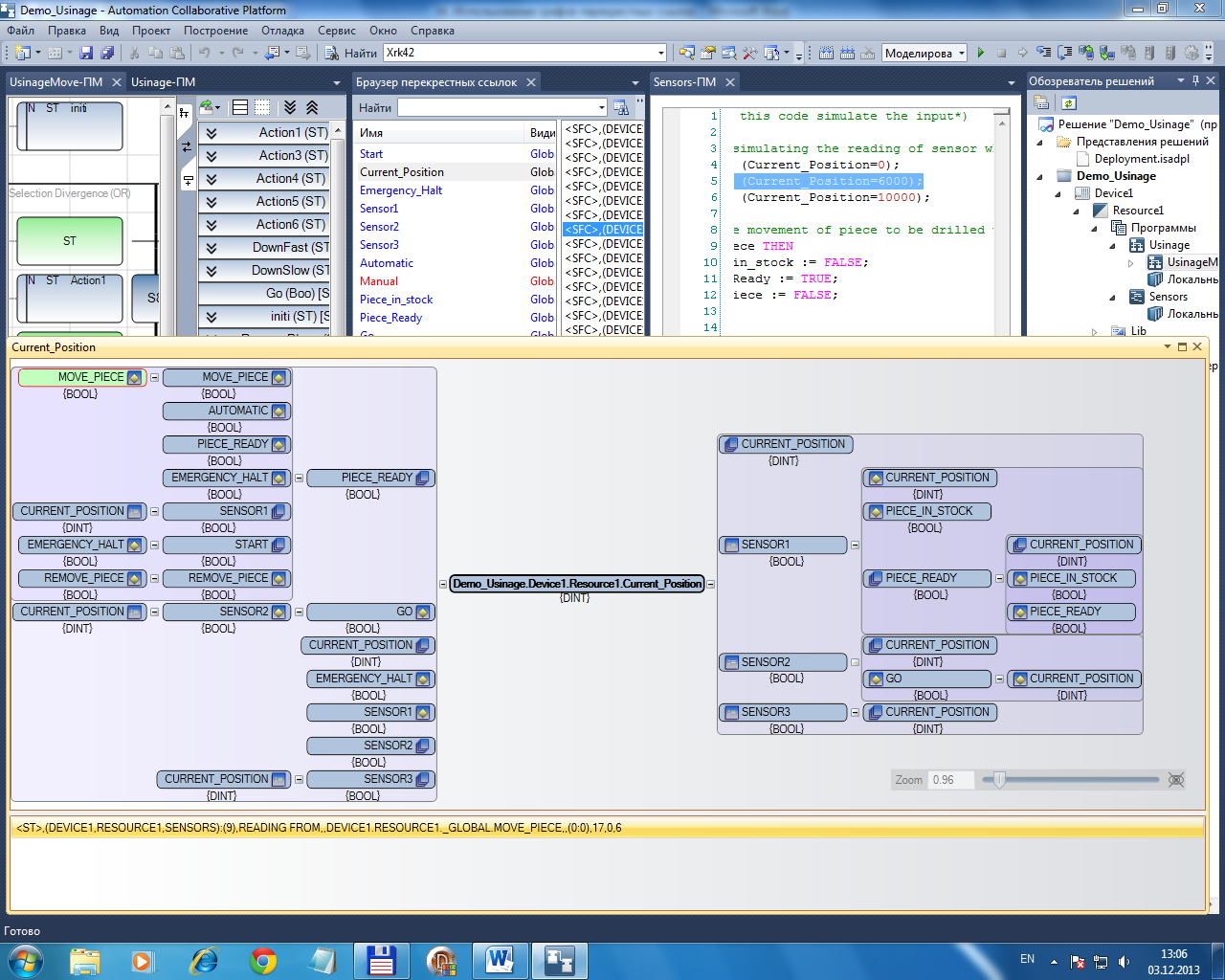
Task: Open the Сервис menu
Action: pos(337,31)
